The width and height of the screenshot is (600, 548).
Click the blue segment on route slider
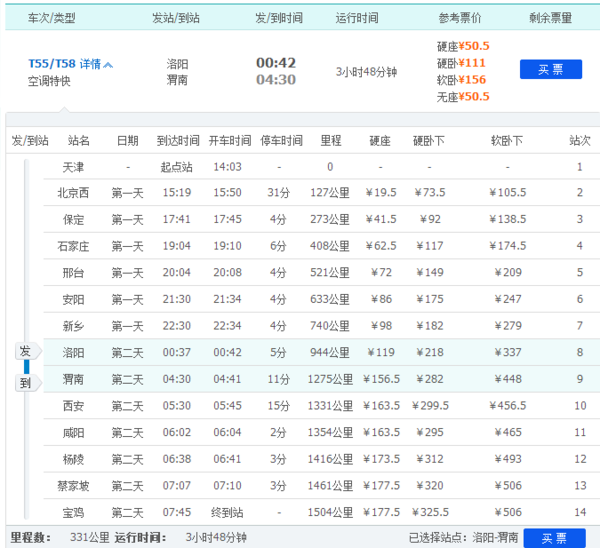tap(27, 367)
